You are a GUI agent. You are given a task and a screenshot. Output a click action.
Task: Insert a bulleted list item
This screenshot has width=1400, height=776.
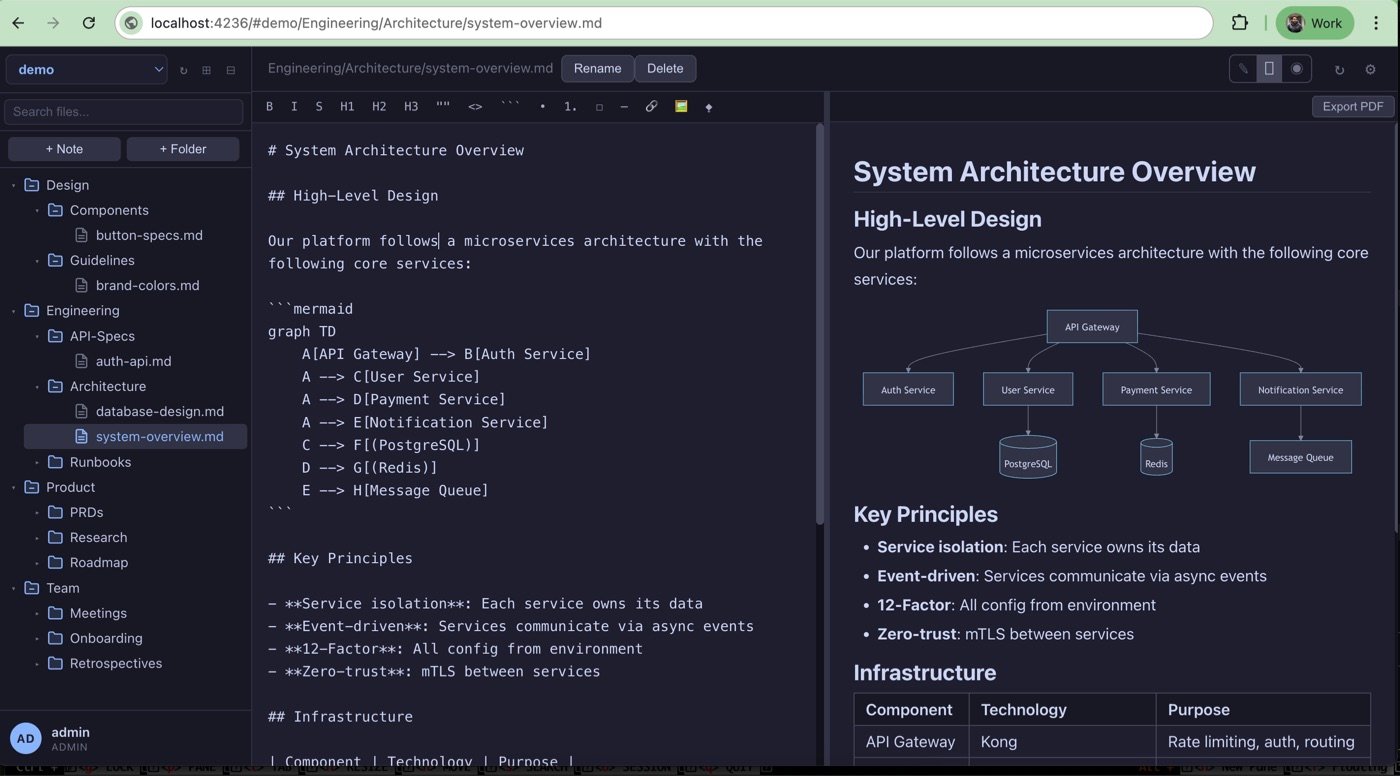(x=543, y=106)
